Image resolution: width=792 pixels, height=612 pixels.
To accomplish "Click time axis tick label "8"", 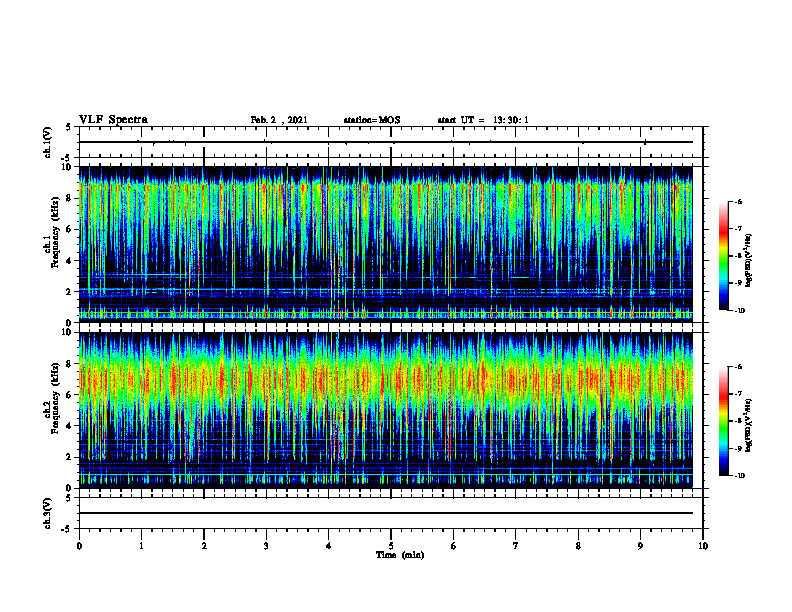I will [x=578, y=546].
